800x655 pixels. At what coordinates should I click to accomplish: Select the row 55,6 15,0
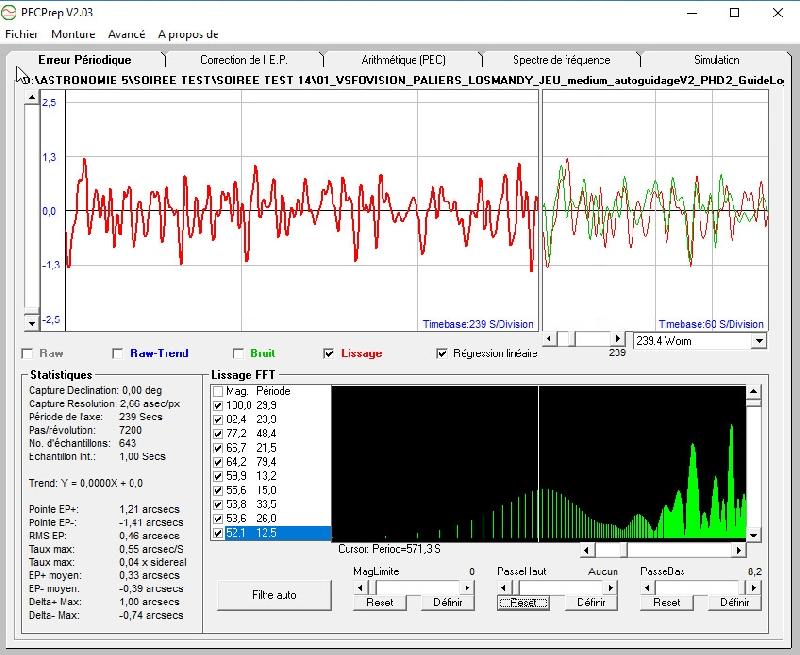271,490
